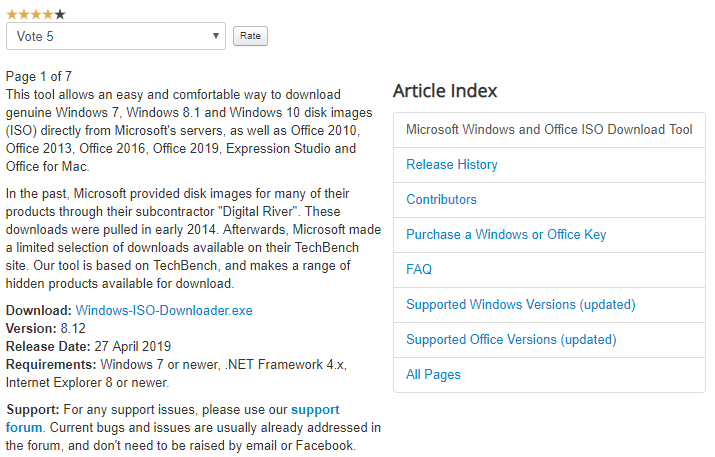Click the Rate button
Image resolution: width=715 pixels, height=457 pixels.
[250, 36]
